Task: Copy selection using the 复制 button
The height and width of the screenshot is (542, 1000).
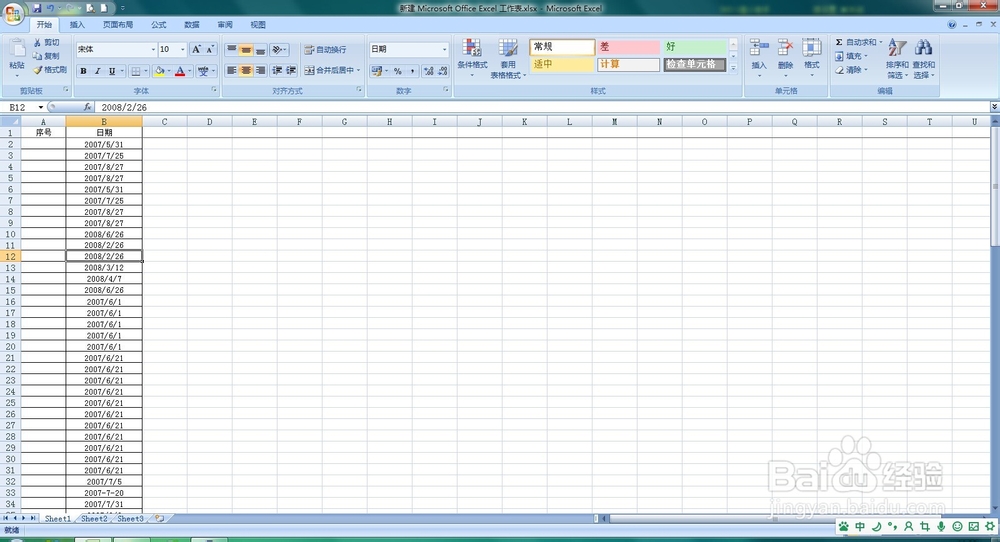Action: coord(47,56)
